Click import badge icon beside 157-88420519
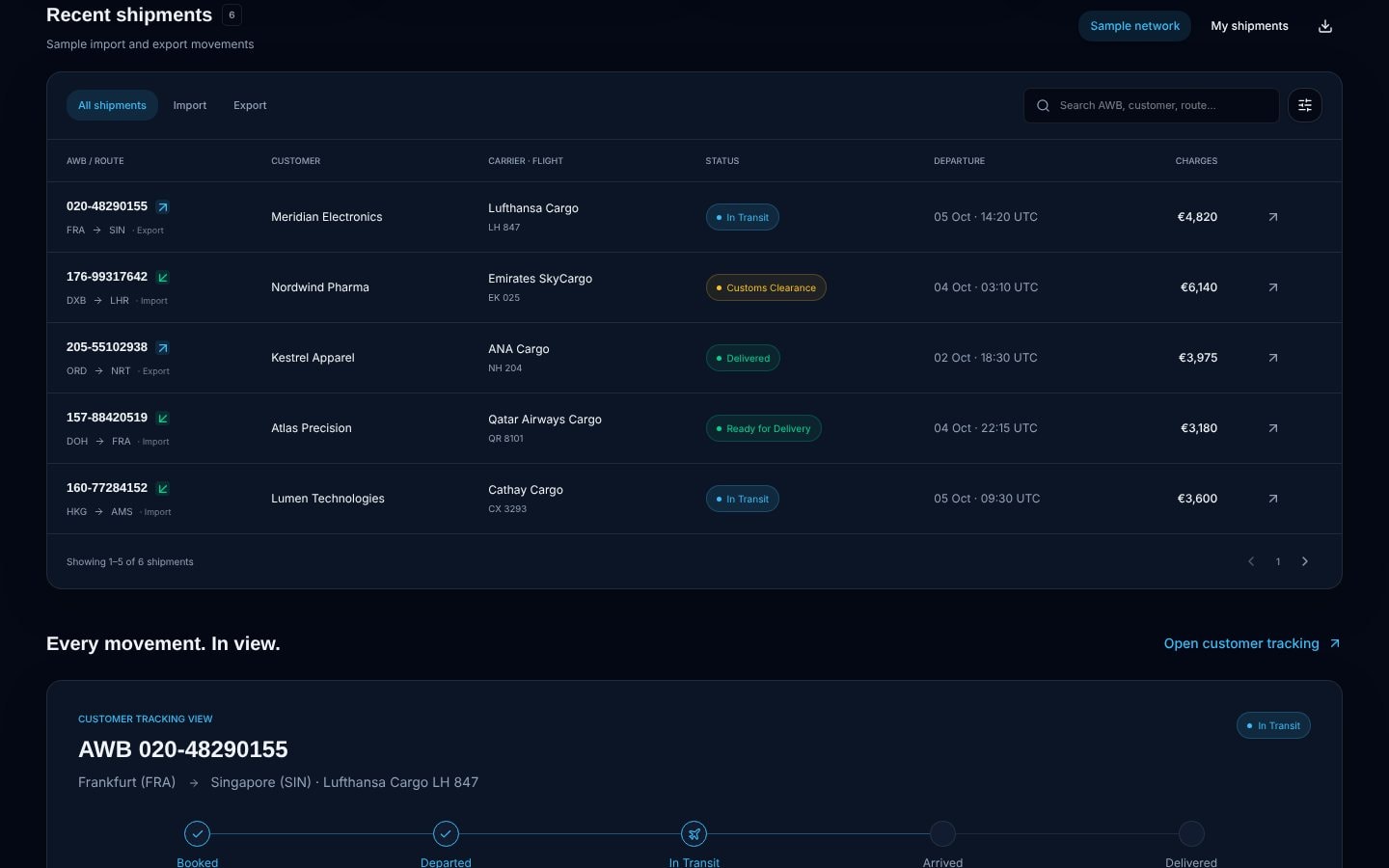Image resolution: width=1389 pixels, height=868 pixels. 163,418
